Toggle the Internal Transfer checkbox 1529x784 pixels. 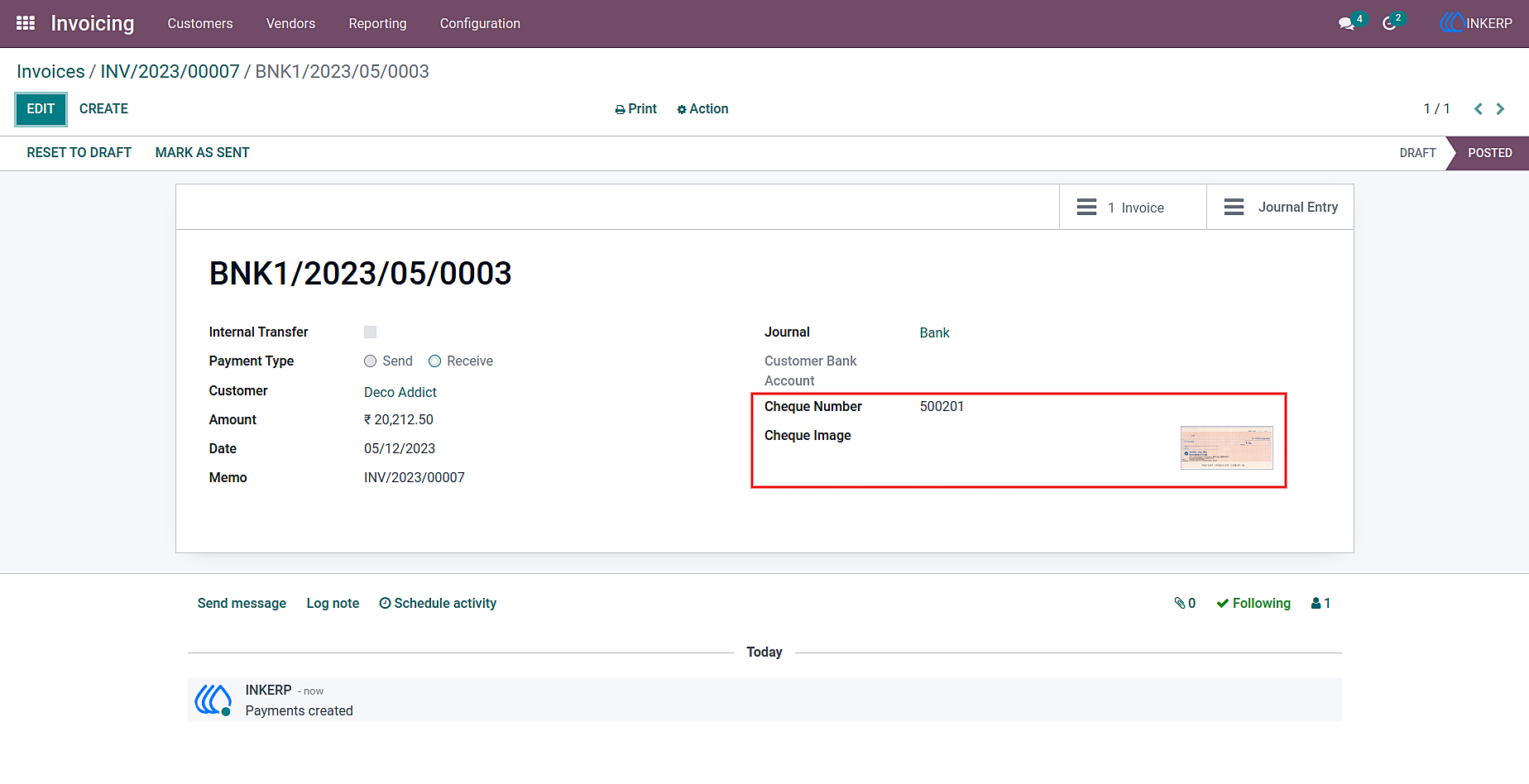[x=370, y=332]
